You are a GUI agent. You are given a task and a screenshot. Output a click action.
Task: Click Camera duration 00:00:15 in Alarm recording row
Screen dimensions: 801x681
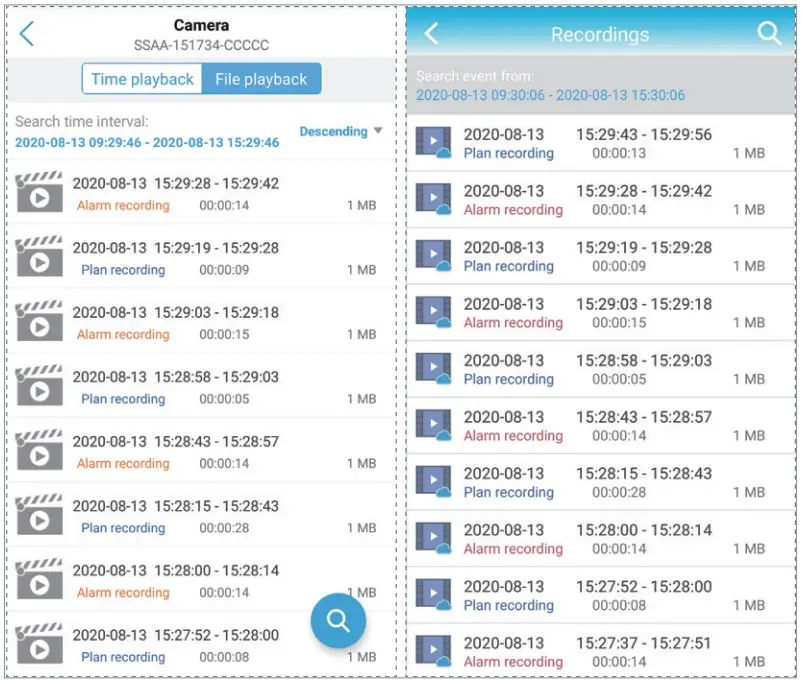tap(224, 334)
